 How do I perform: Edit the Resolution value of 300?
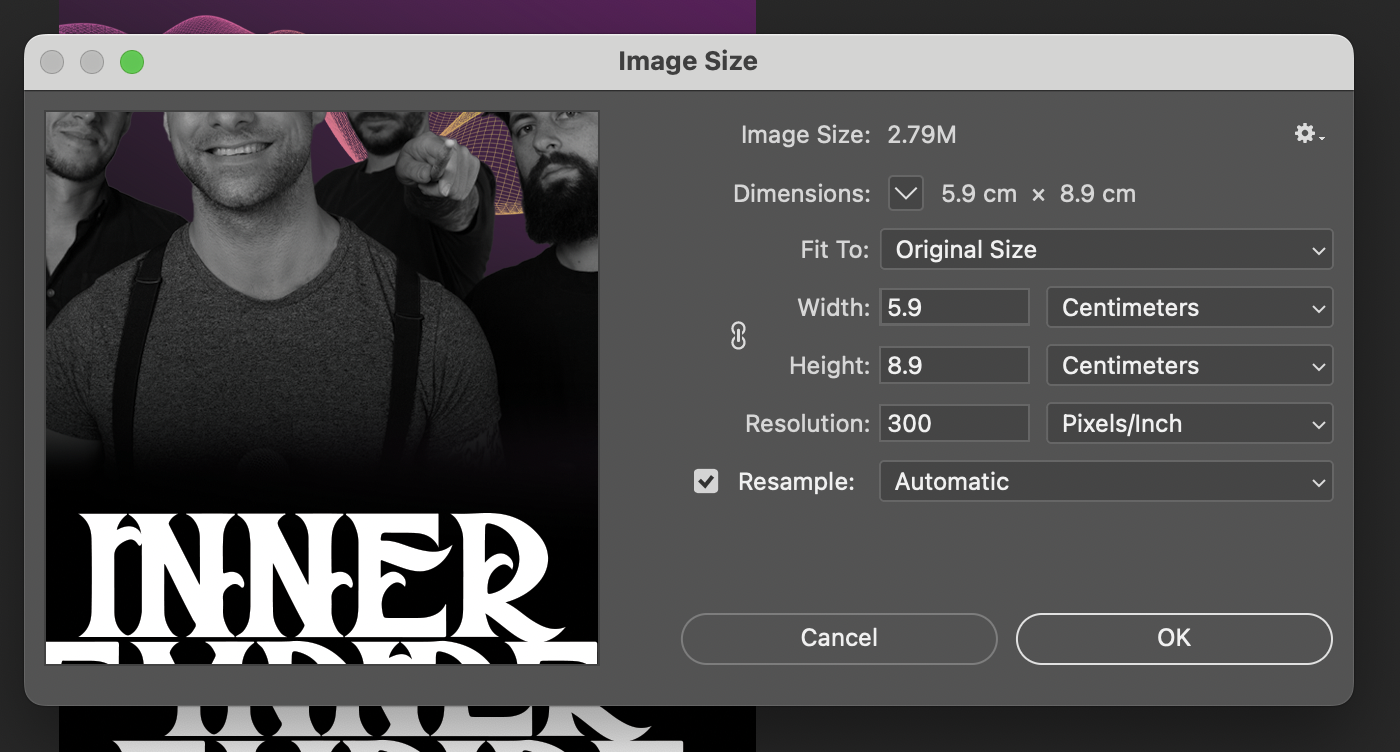point(953,423)
